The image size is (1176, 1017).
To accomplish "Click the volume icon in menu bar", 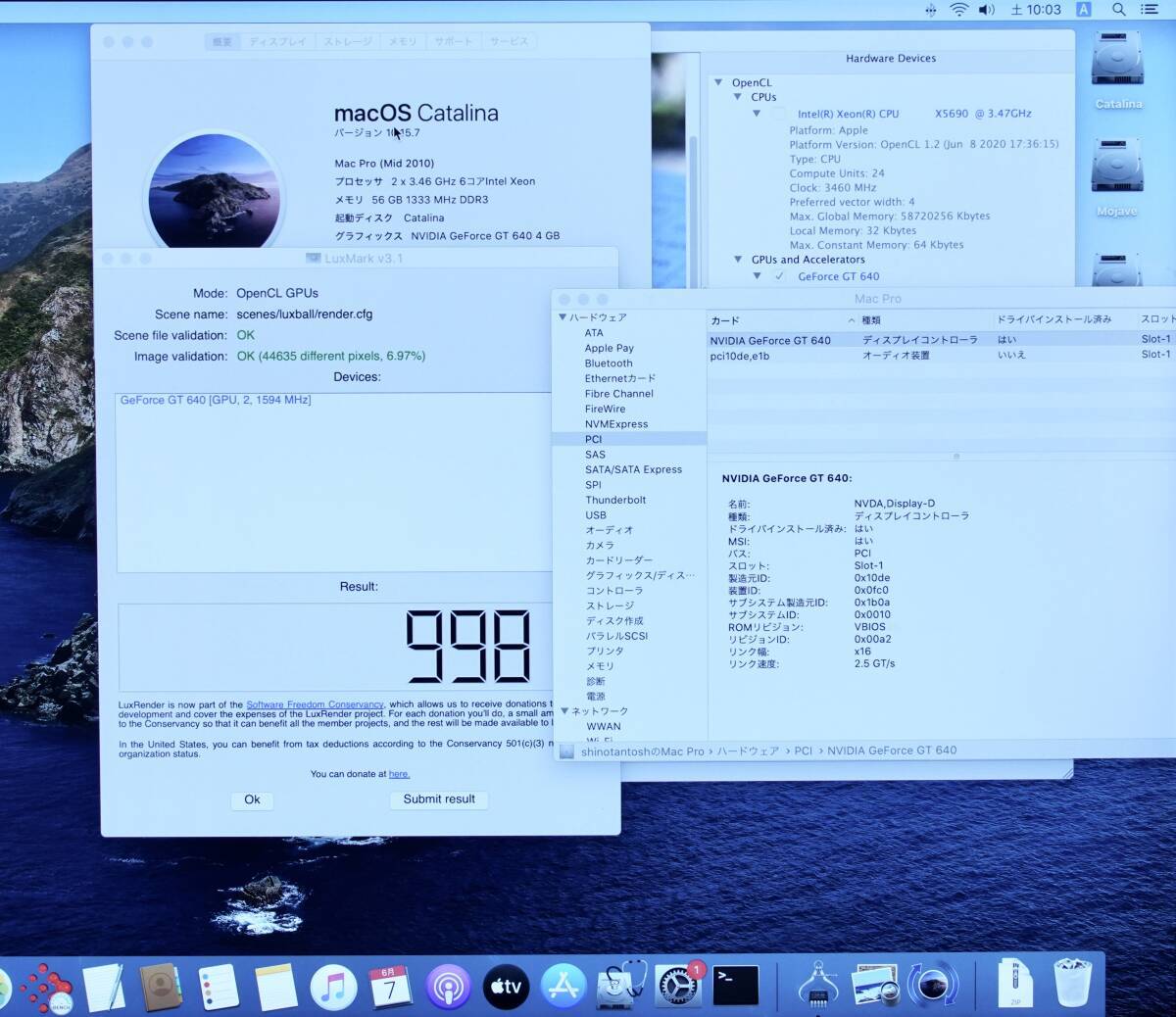I will 986,10.
